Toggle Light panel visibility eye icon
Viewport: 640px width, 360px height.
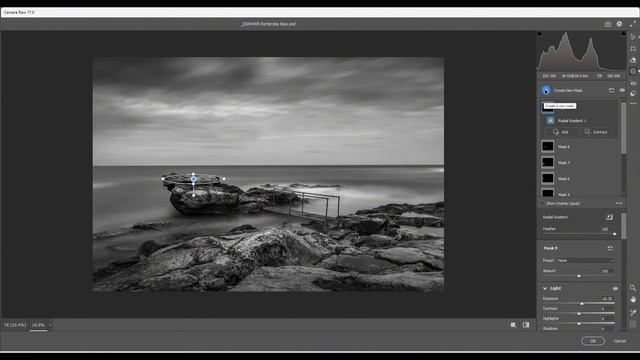tap(615, 289)
